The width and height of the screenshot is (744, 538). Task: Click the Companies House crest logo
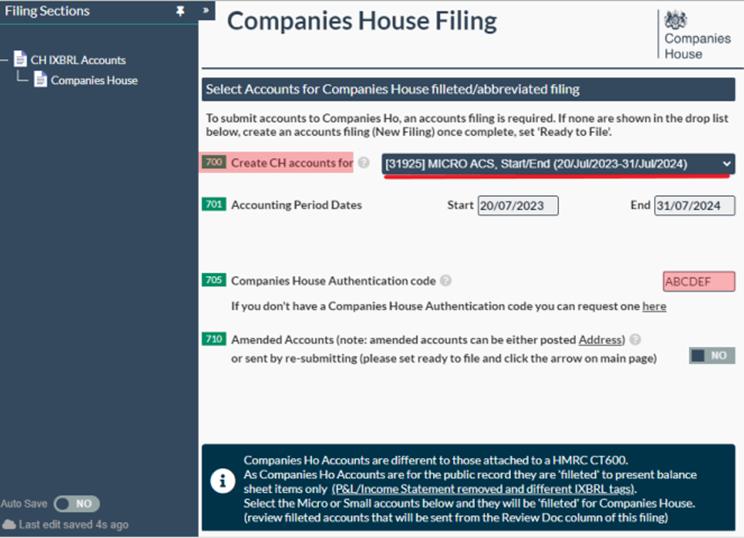point(675,20)
